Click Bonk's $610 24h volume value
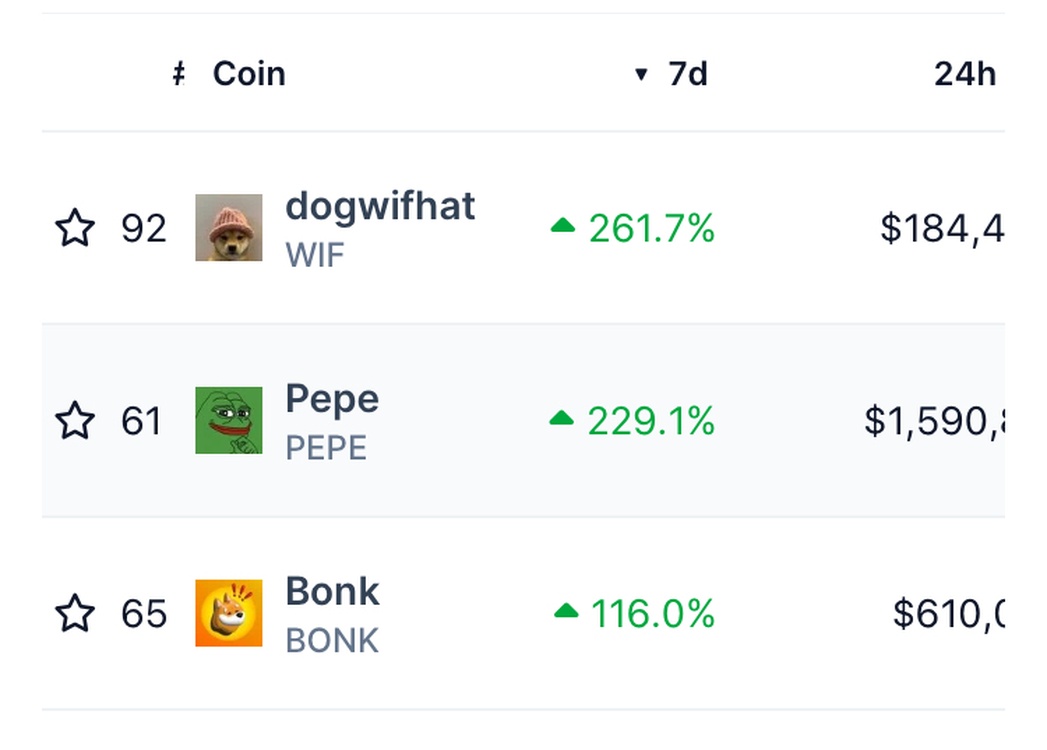 pyautogui.click(x=948, y=613)
